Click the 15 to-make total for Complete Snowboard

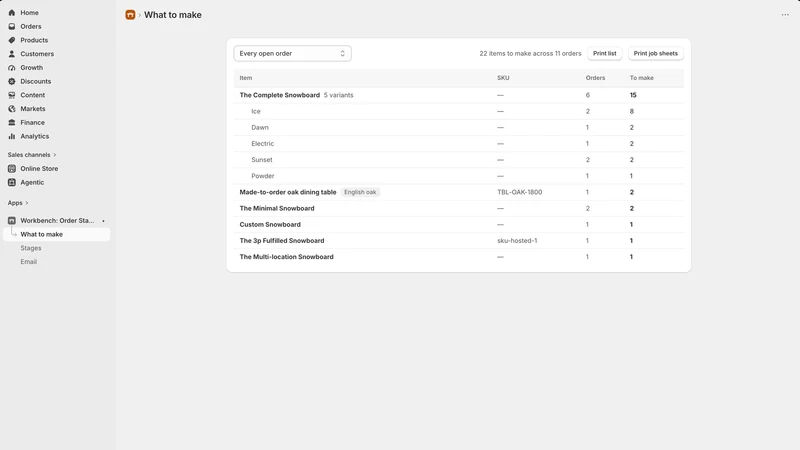coord(633,95)
